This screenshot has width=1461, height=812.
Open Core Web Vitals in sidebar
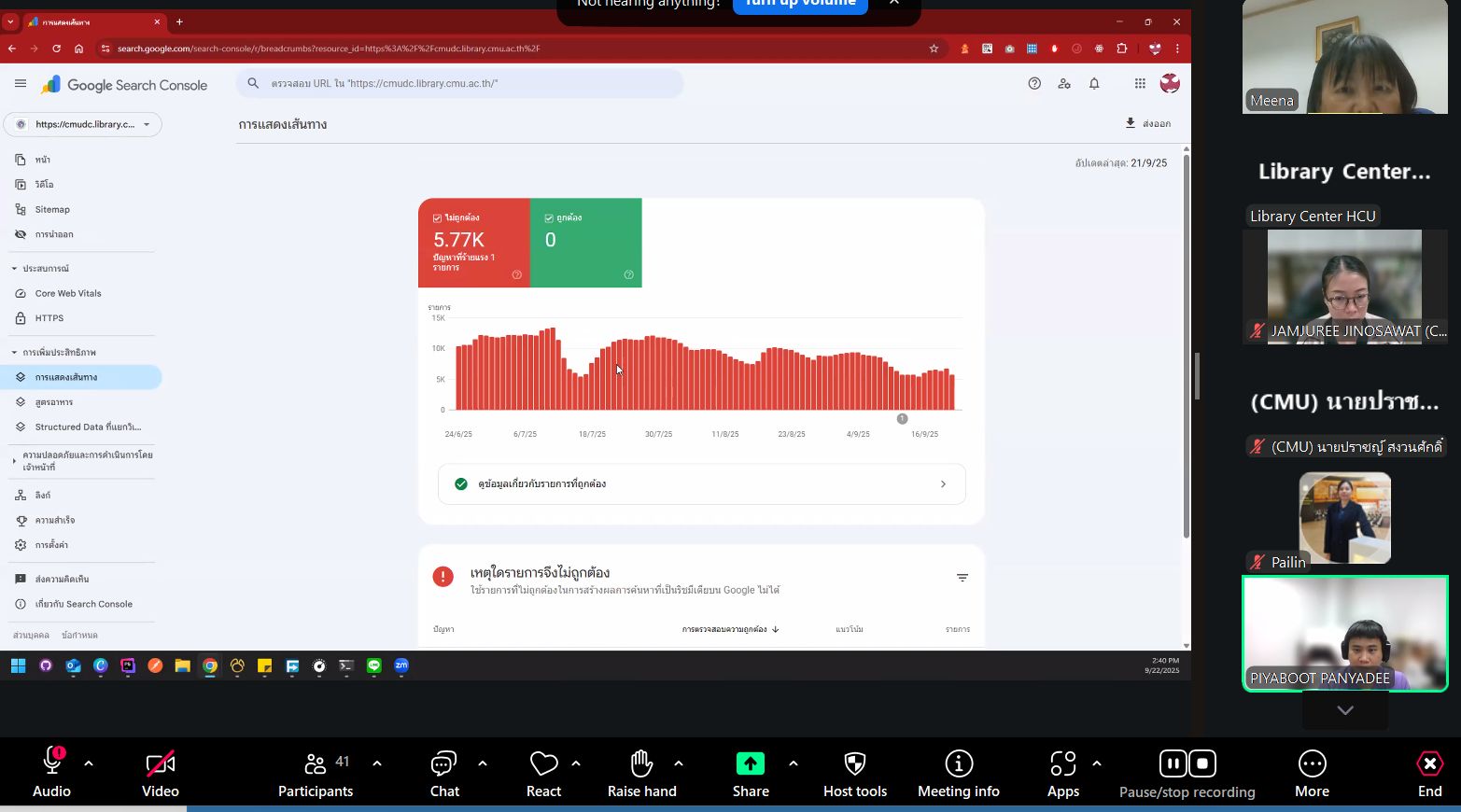(68, 293)
